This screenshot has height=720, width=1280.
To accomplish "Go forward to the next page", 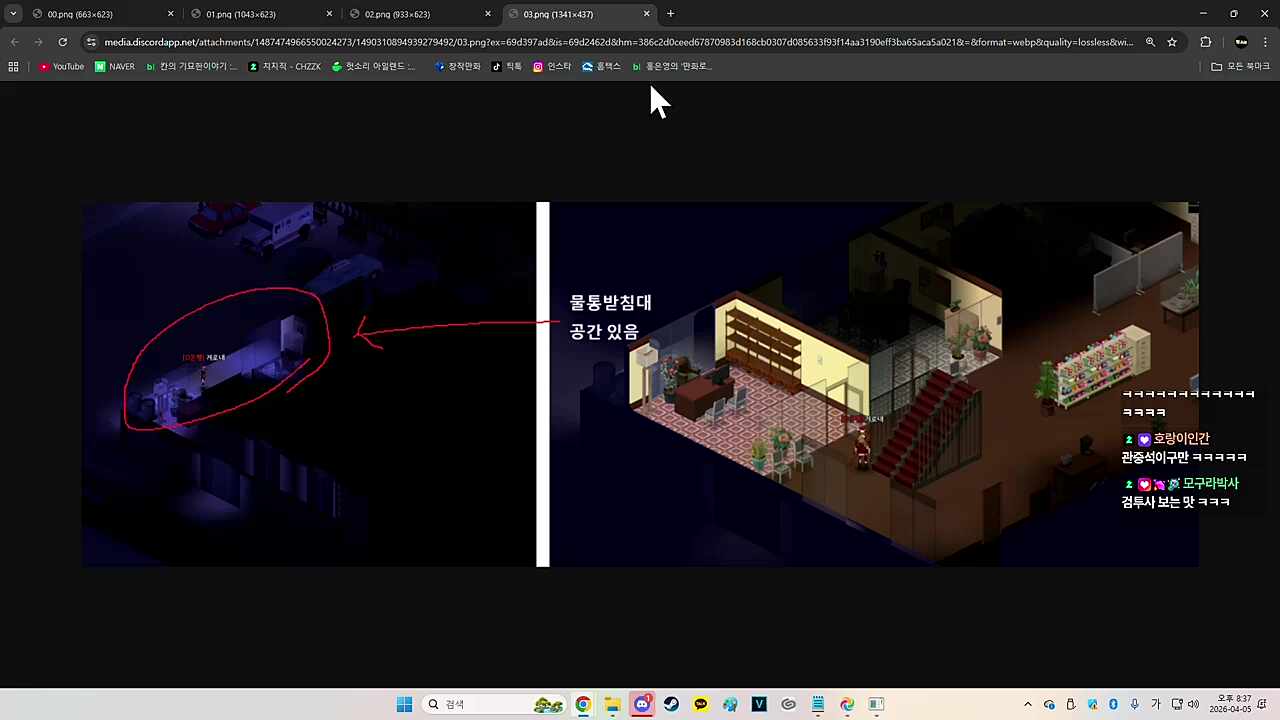I will [x=38, y=42].
